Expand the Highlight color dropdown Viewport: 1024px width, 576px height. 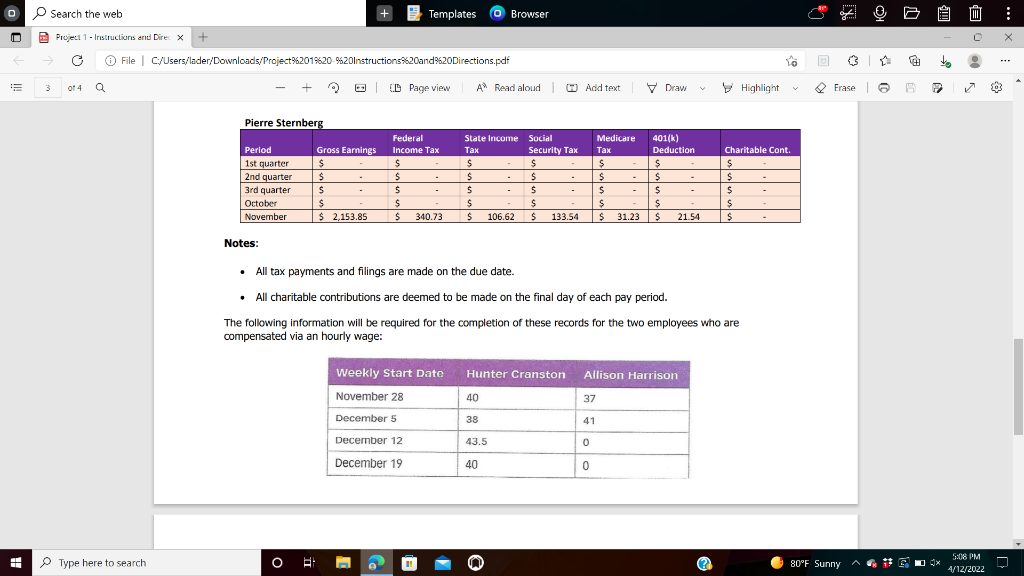[x=795, y=88]
